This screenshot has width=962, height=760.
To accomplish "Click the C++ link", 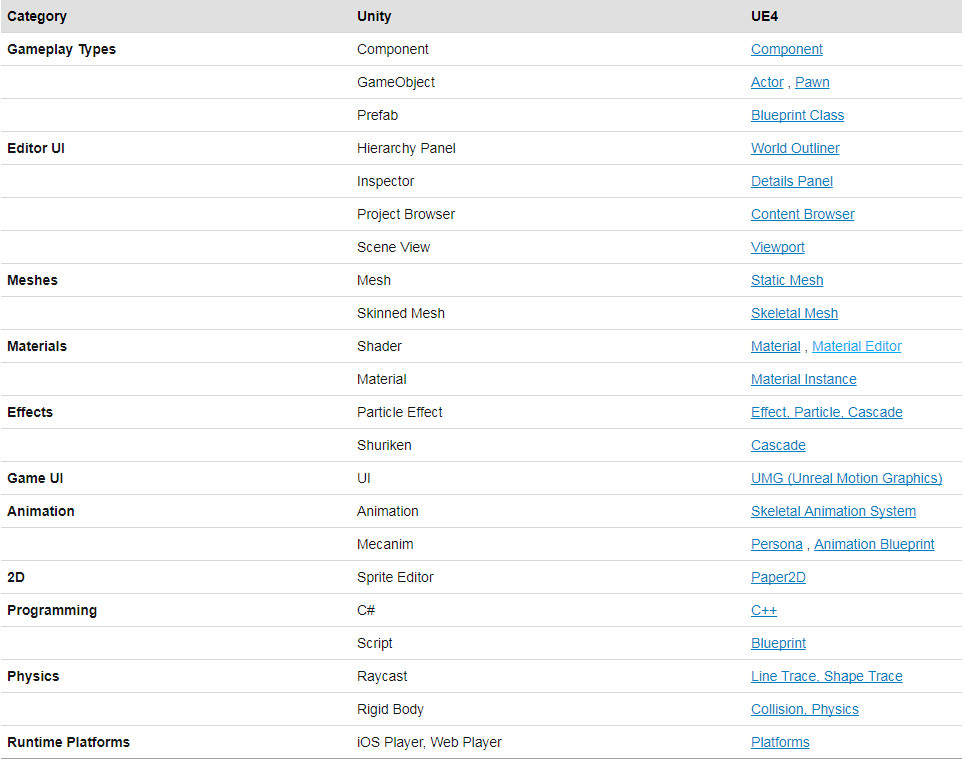I will pos(764,611).
